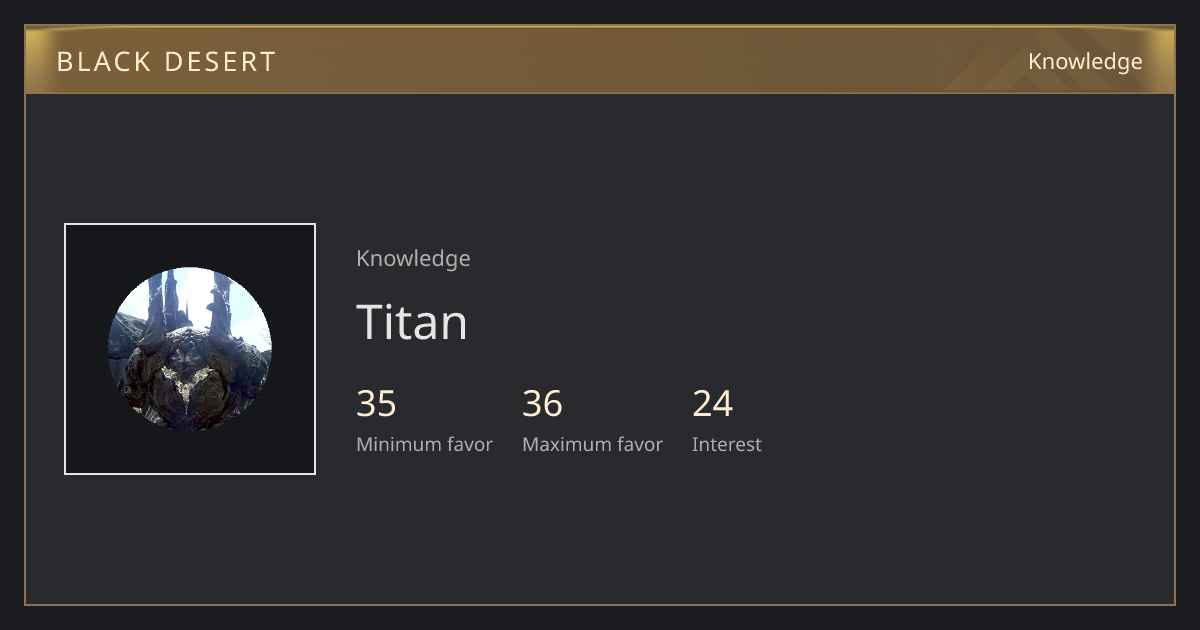
Task: Select the Interest label
Action: 727,445
